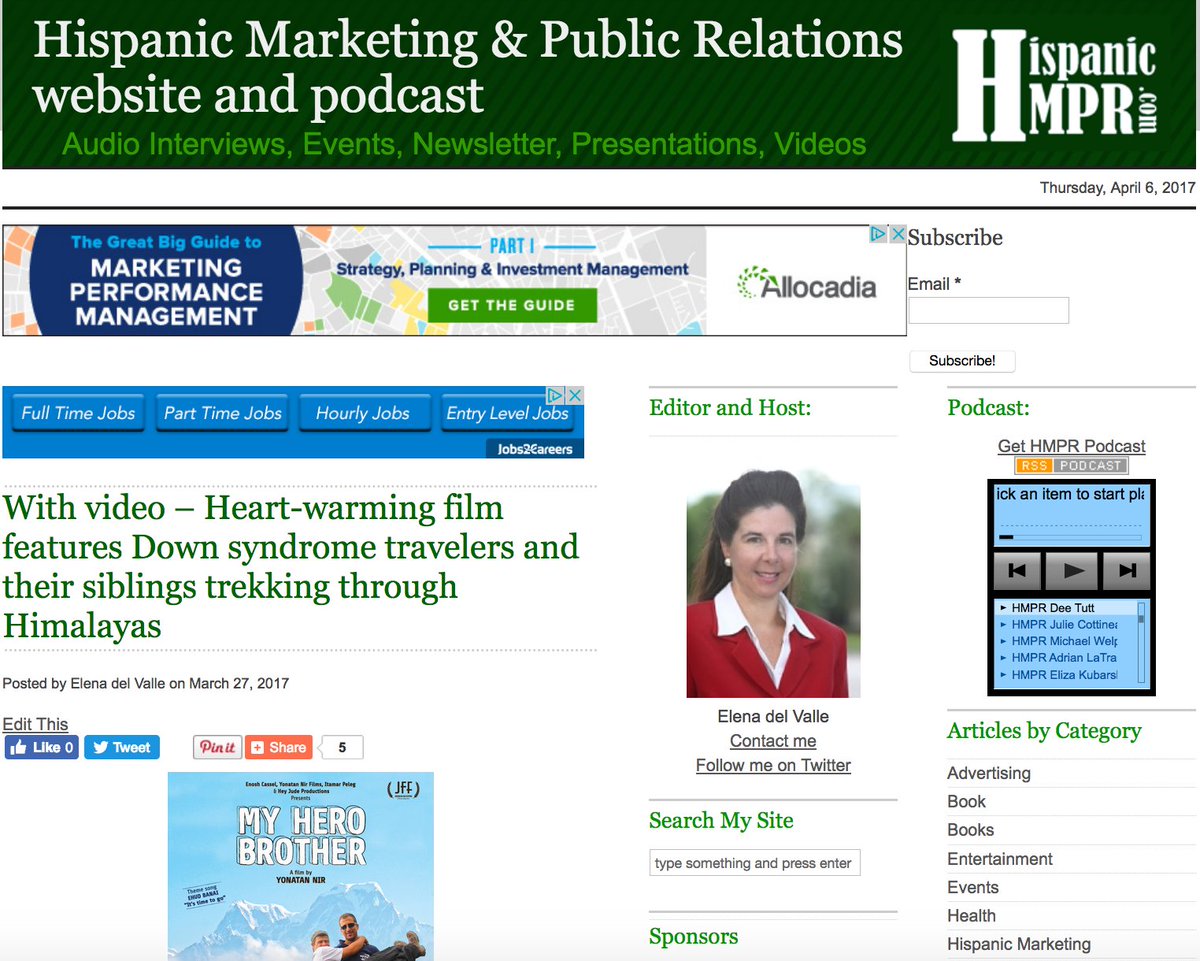Close the Allocadia banner ad

897,234
